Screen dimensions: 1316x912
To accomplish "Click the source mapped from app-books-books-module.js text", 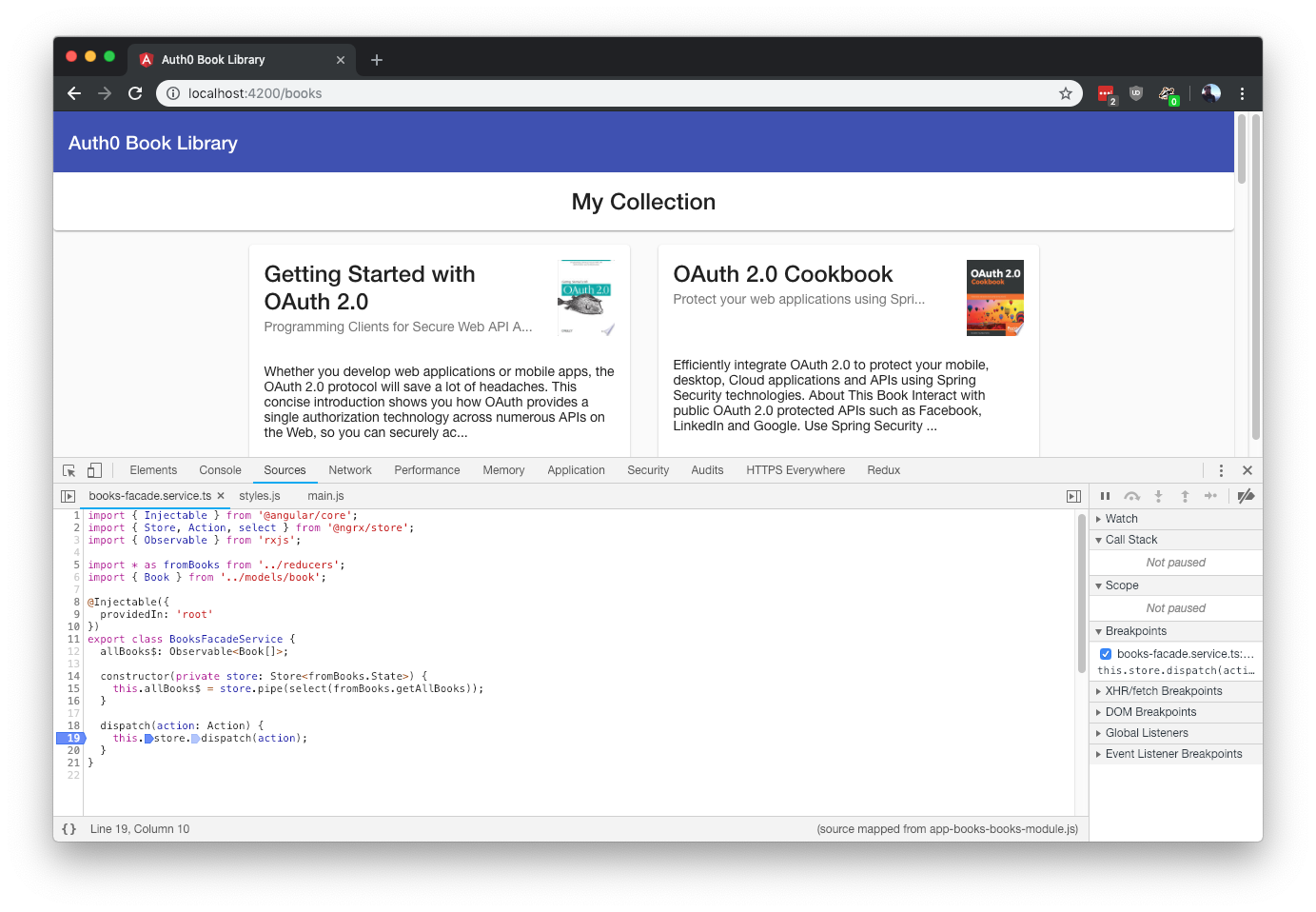I will (x=948, y=829).
